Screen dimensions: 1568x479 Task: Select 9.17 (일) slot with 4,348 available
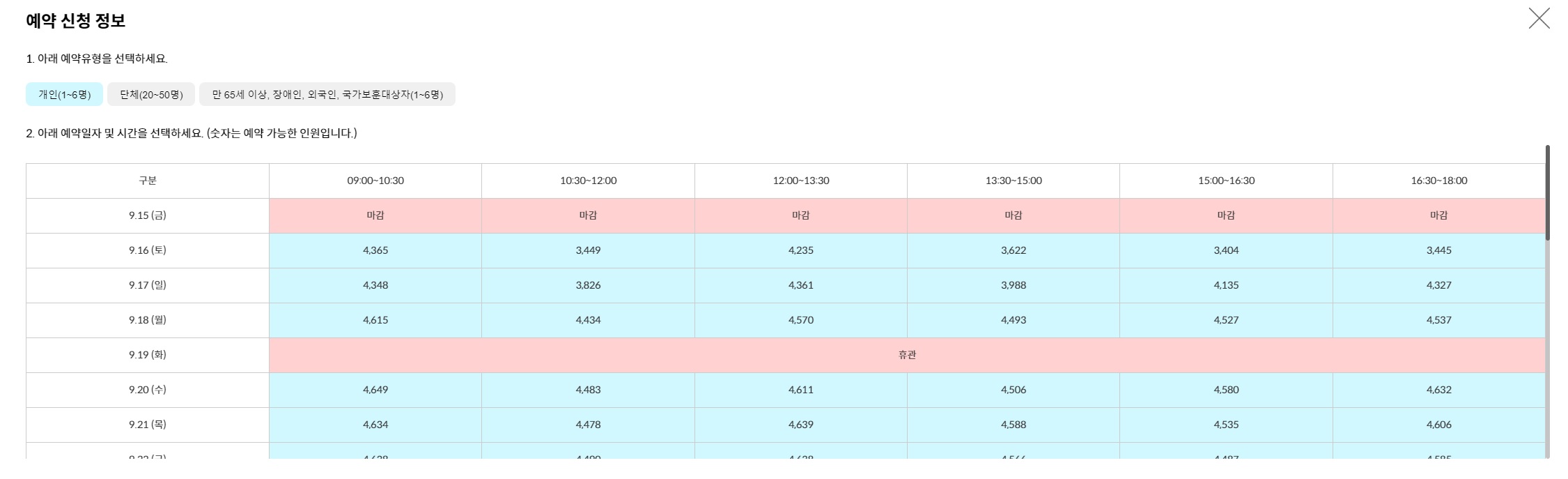tap(375, 285)
